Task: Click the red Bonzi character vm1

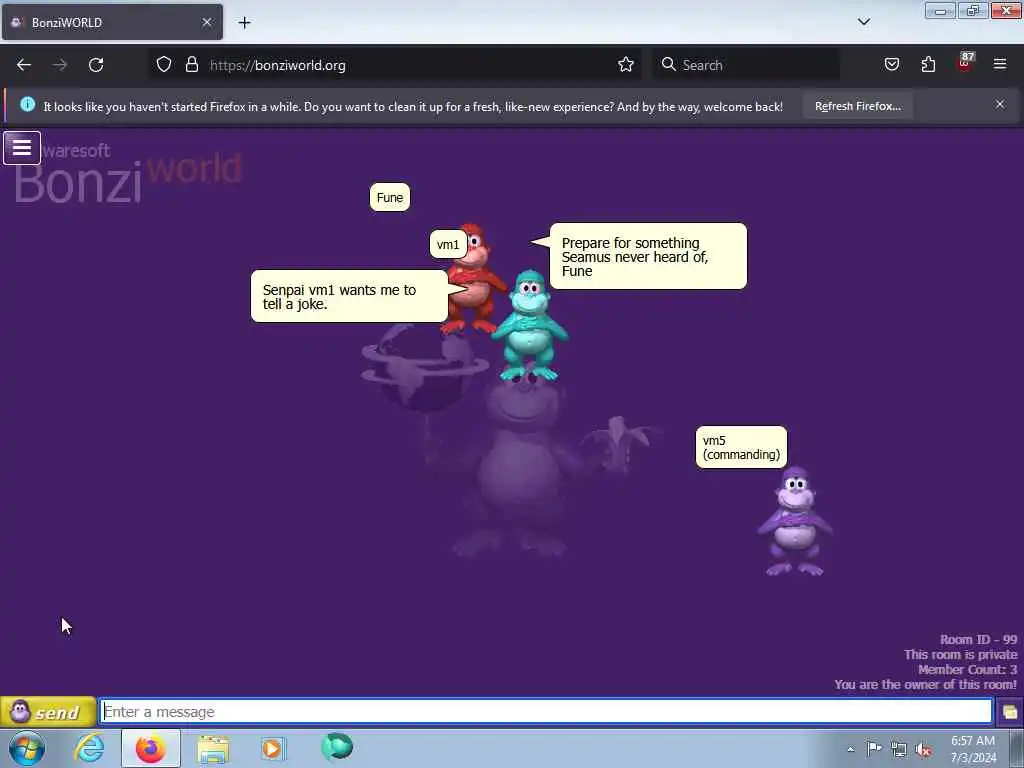Action: (473, 280)
